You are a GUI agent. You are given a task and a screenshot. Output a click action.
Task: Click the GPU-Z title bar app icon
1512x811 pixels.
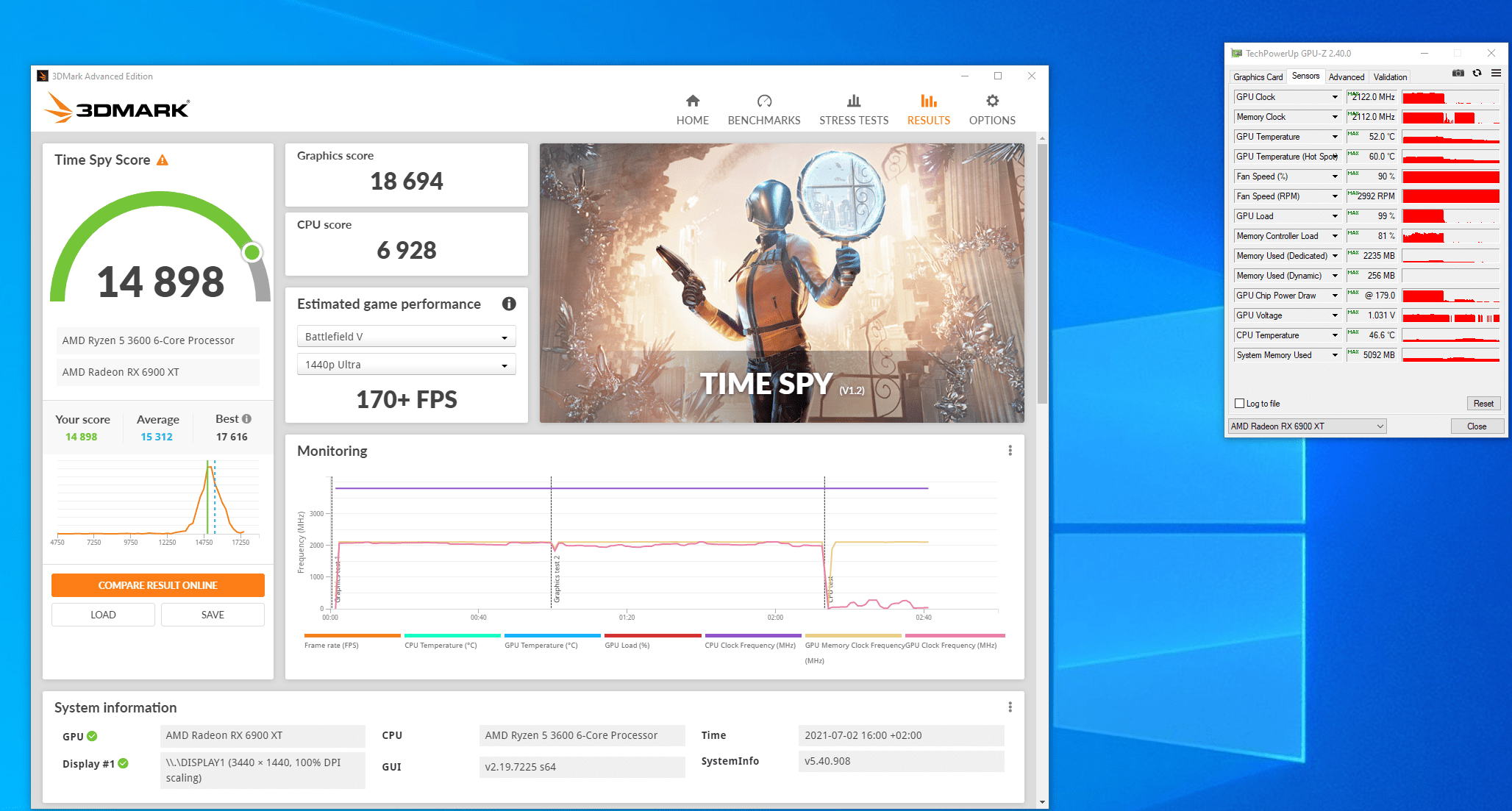click(1237, 53)
